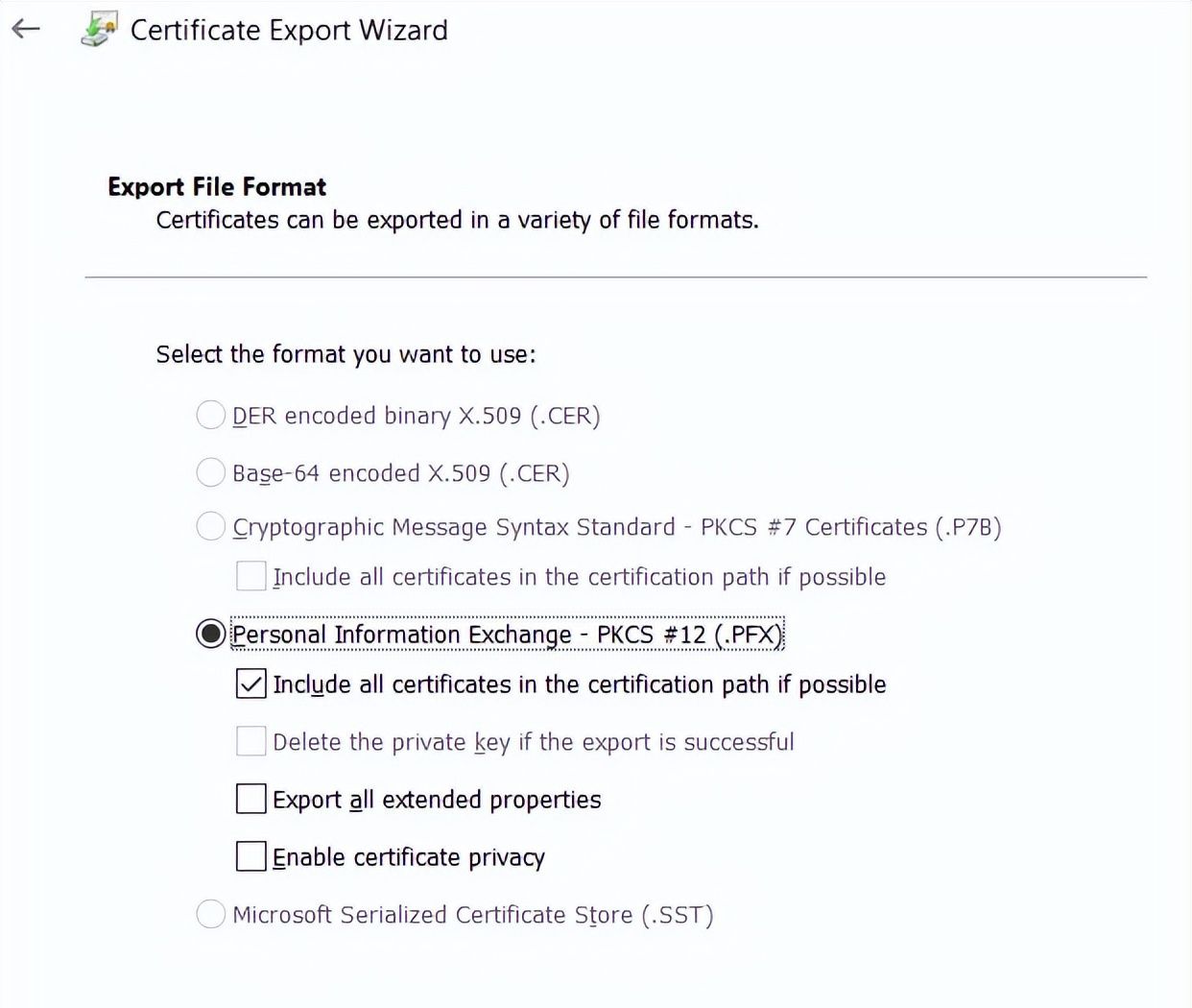The image size is (1192, 1008).
Task: Click the Export File Format heading
Action: (x=217, y=186)
